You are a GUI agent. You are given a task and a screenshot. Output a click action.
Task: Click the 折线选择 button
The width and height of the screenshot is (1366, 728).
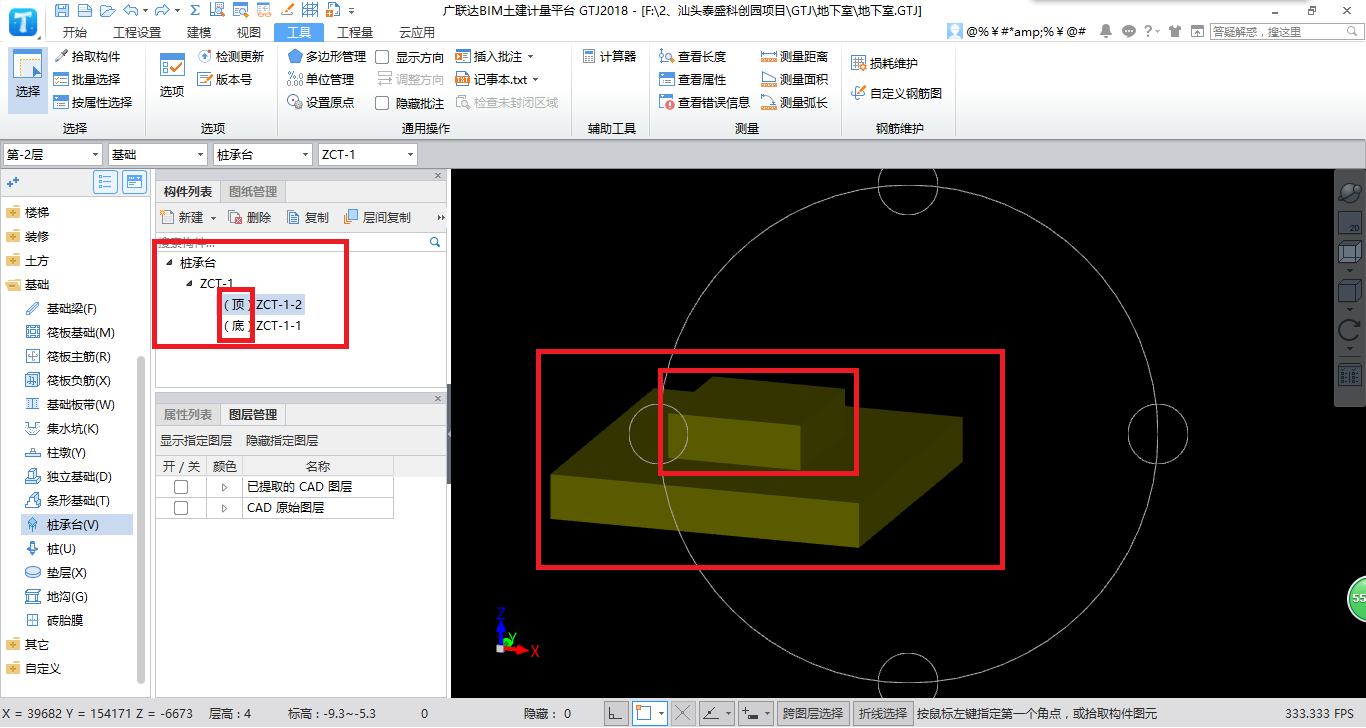(x=883, y=713)
